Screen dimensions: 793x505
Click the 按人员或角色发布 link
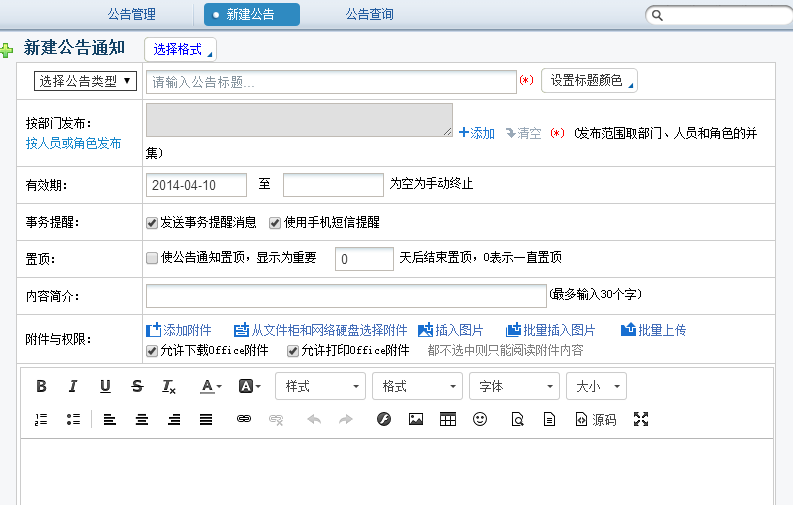(x=74, y=143)
